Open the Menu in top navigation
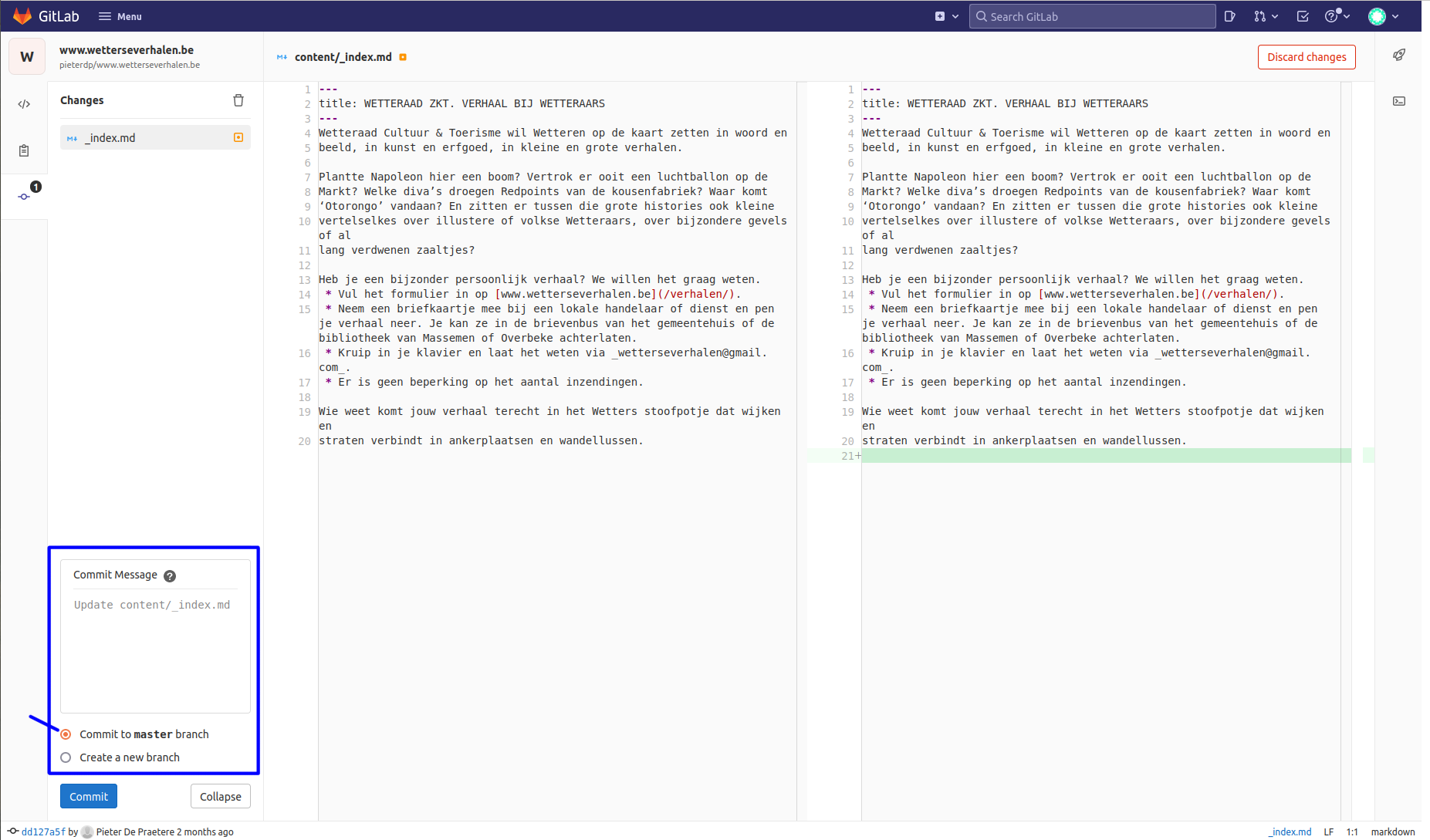Viewport: 1430px width, 840px height. (x=120, y=15)
